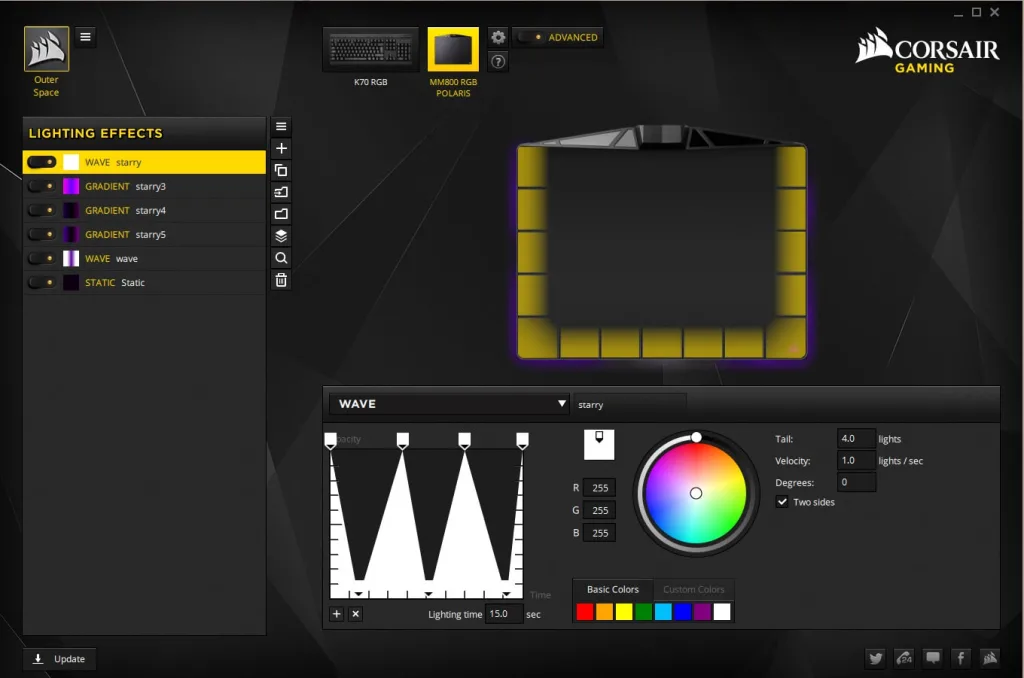Open the Outer Space profile icon
The image size is (1024, 678).
click(x=46, y=49)
